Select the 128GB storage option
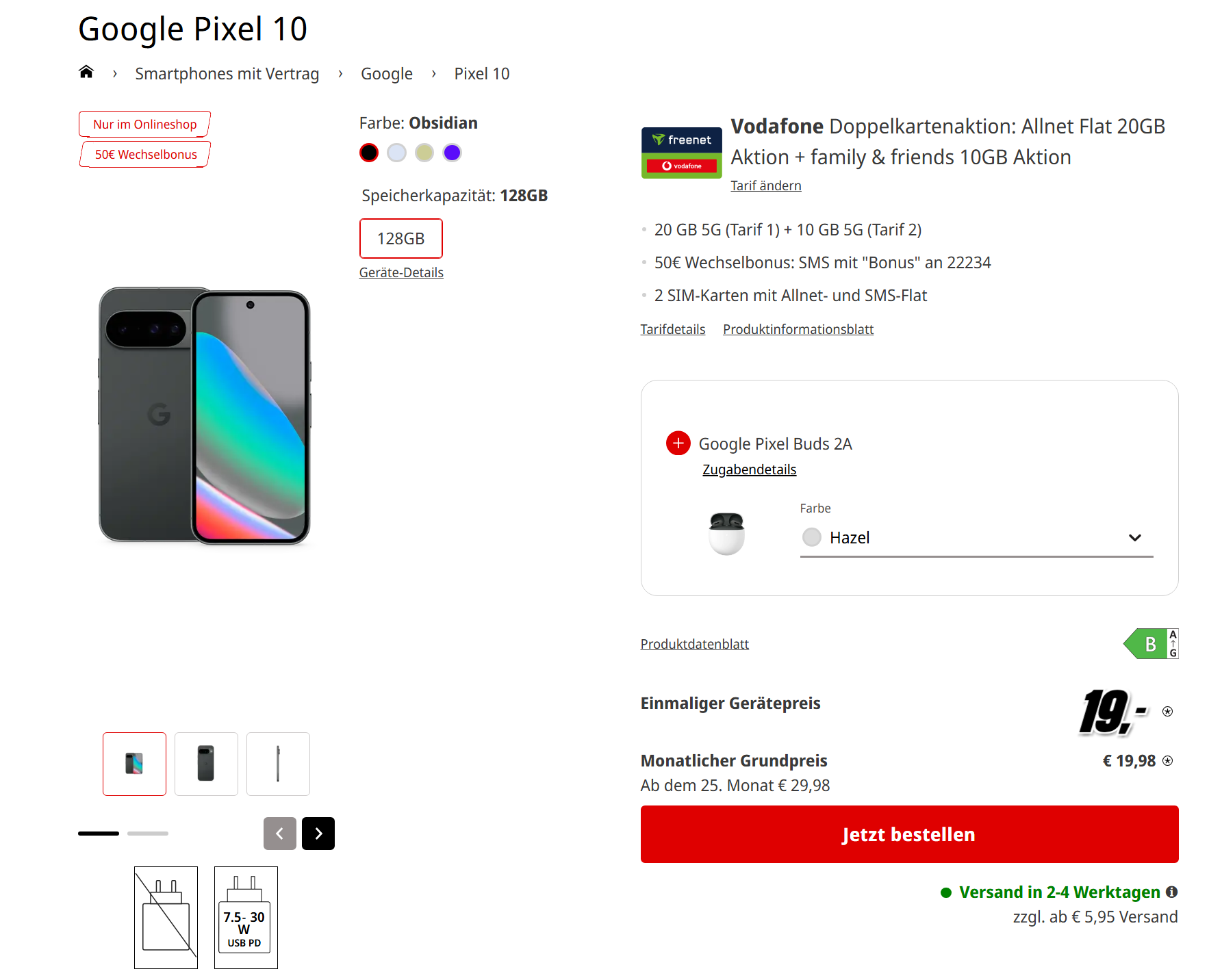Viewport: 1222px width, 980px height. tap(401, 239)
